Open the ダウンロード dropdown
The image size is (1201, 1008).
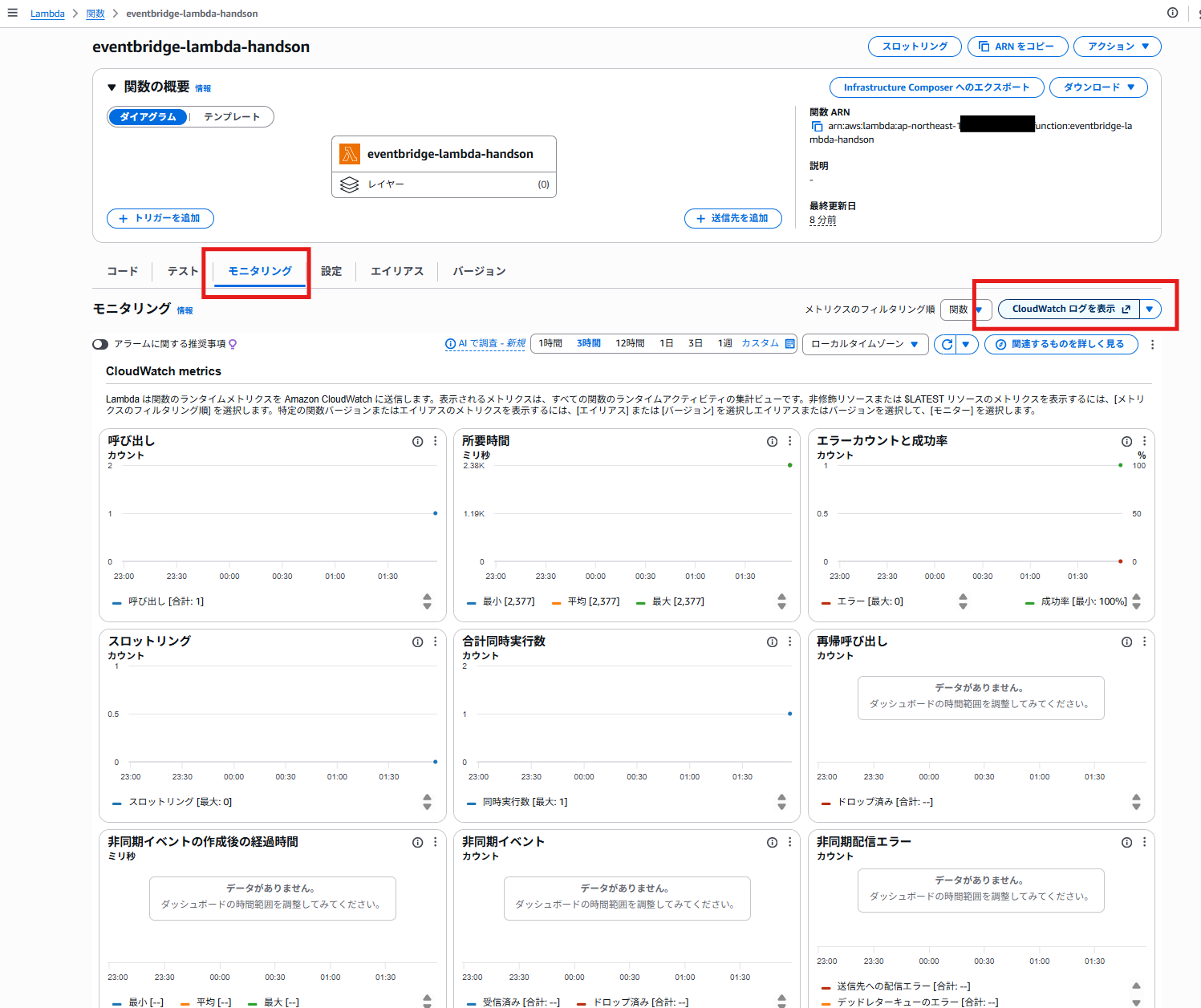[x=1098, y=87]
